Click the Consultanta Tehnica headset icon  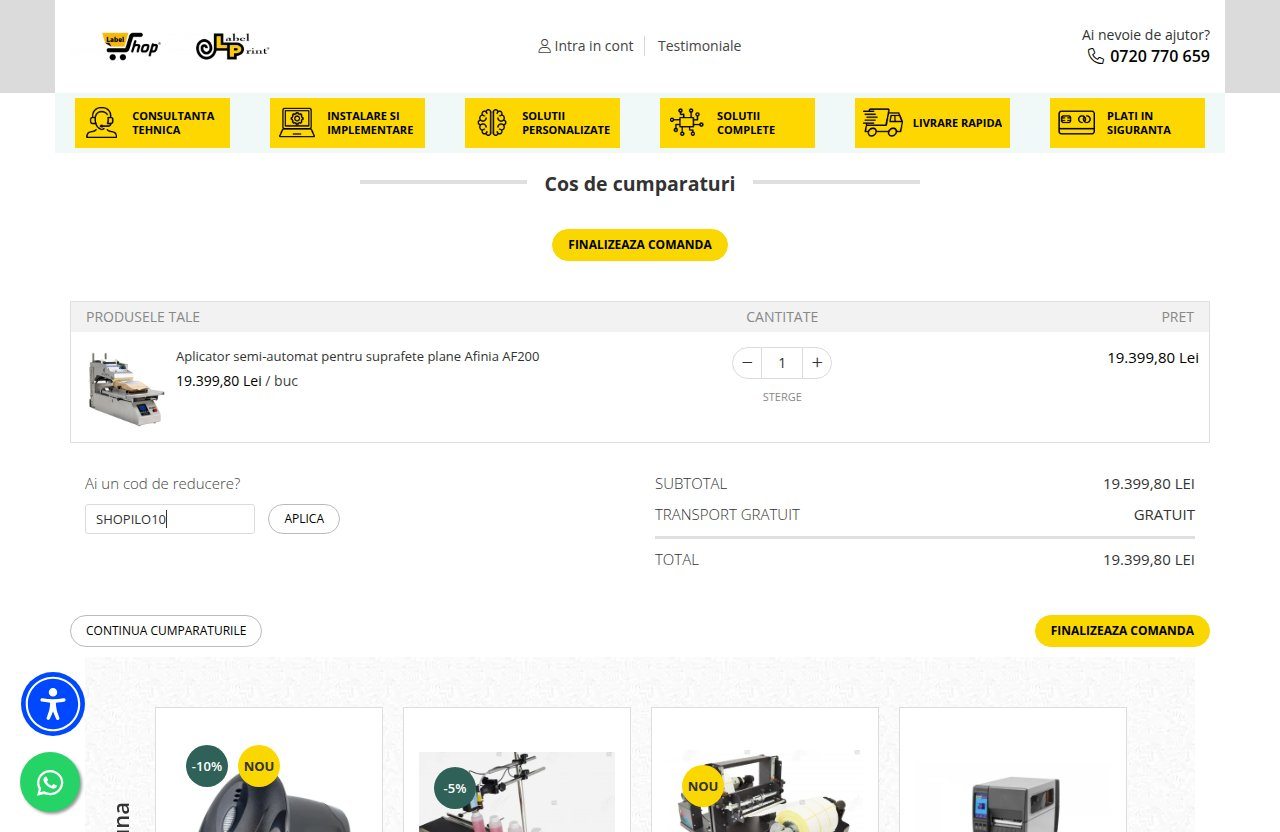click(101, 123)
